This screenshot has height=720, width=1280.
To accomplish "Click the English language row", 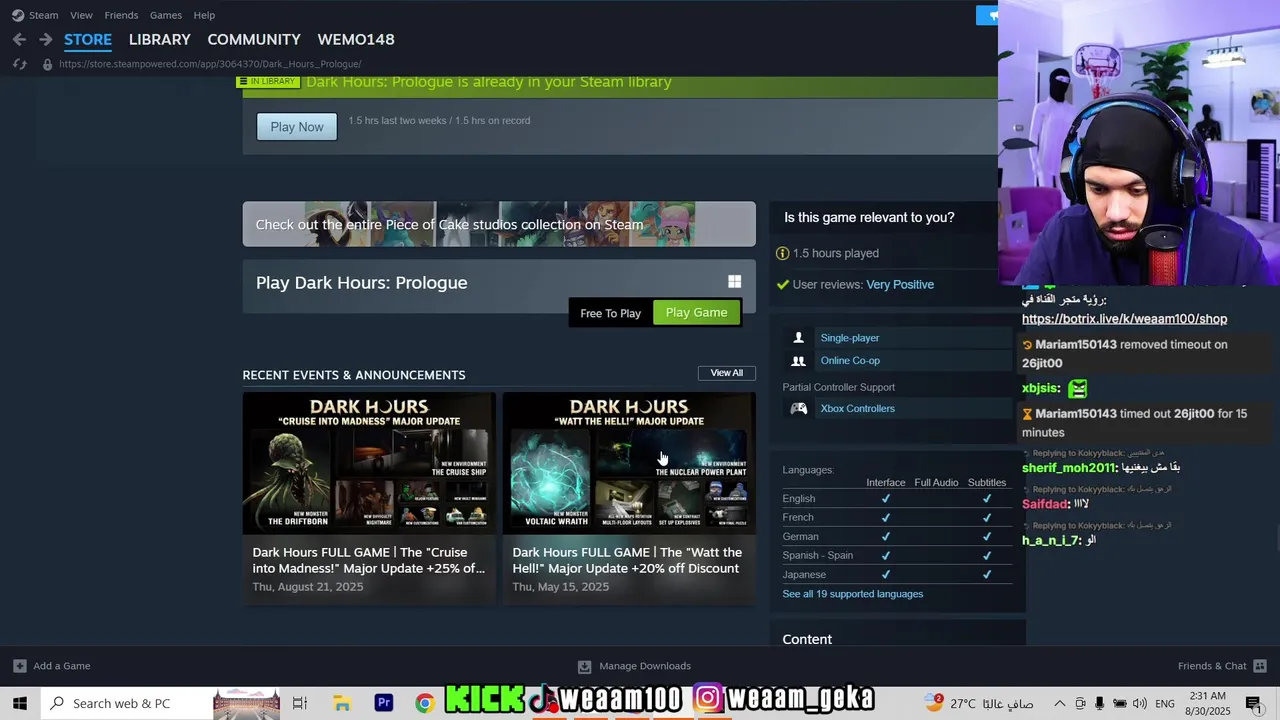I will [x=897, y=499].
